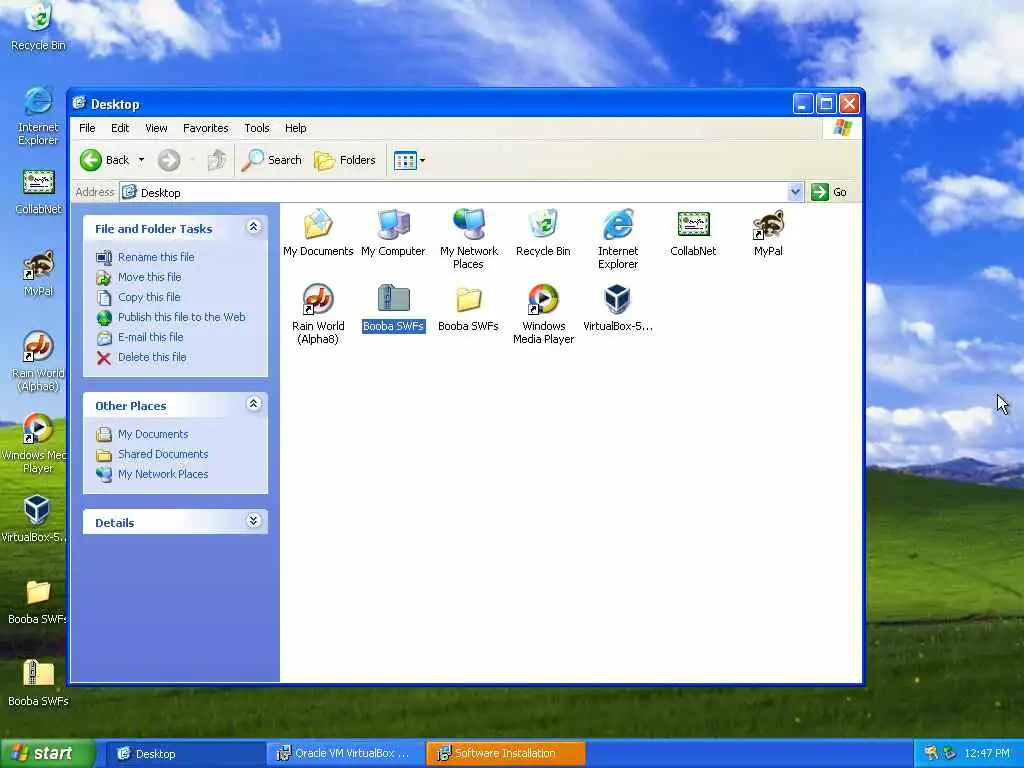The image size is (1024, 768).
Task: Select My Computer icon in Explorer window
Action: [x=393, y=225]
